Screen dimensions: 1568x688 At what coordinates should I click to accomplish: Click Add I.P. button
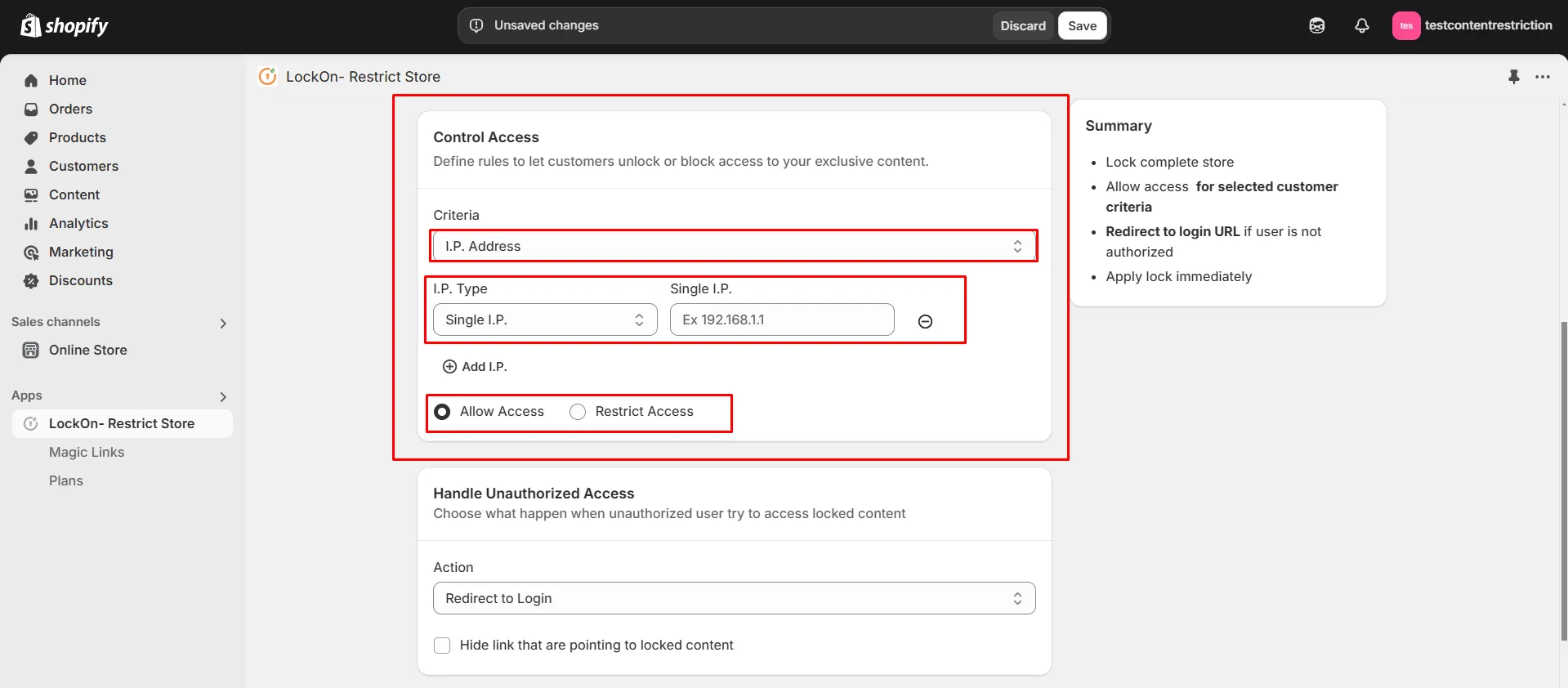point(475,367)
